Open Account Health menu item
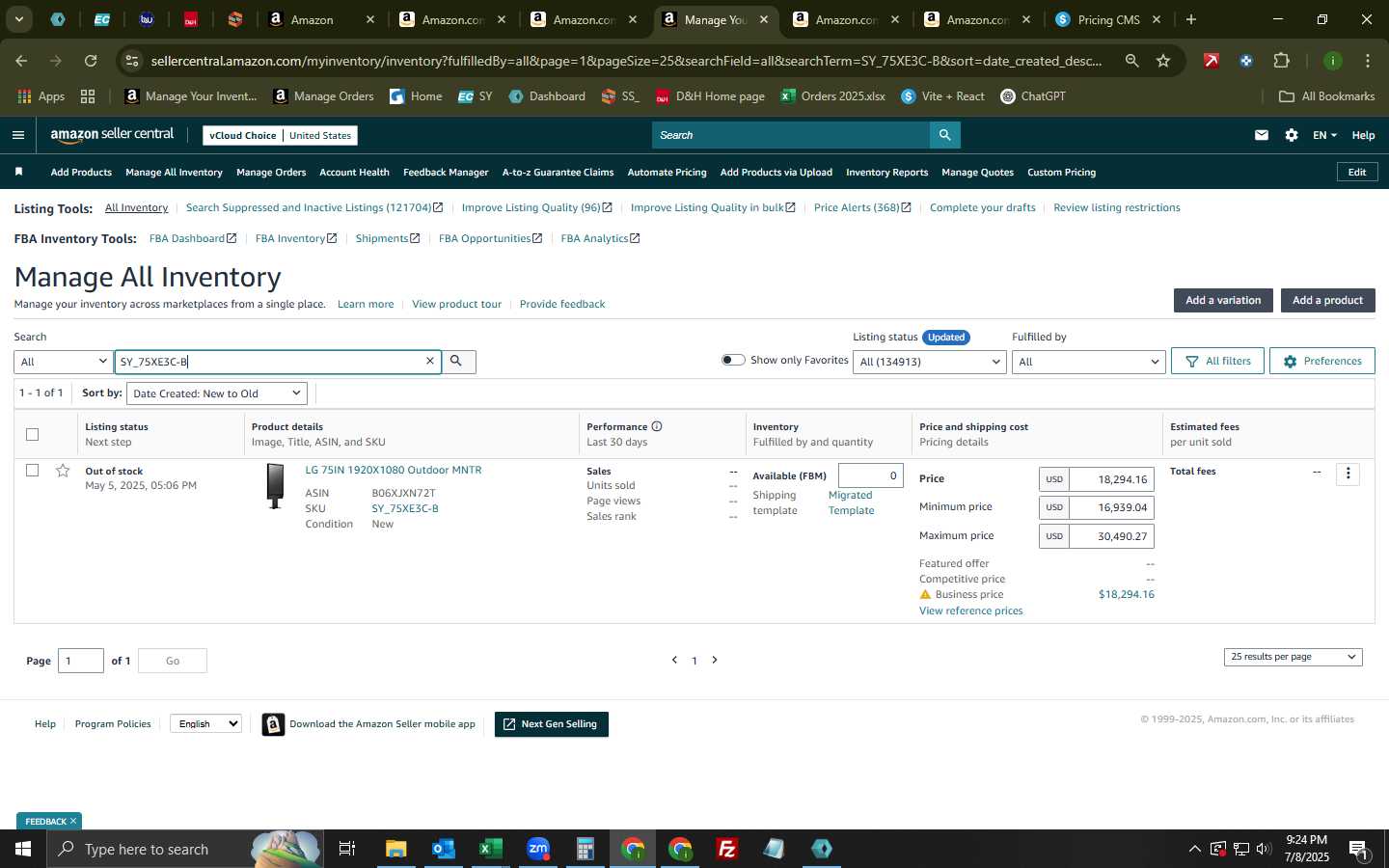Image resolution: width=1389 pixels, height=868 pixels. point(354,172)
